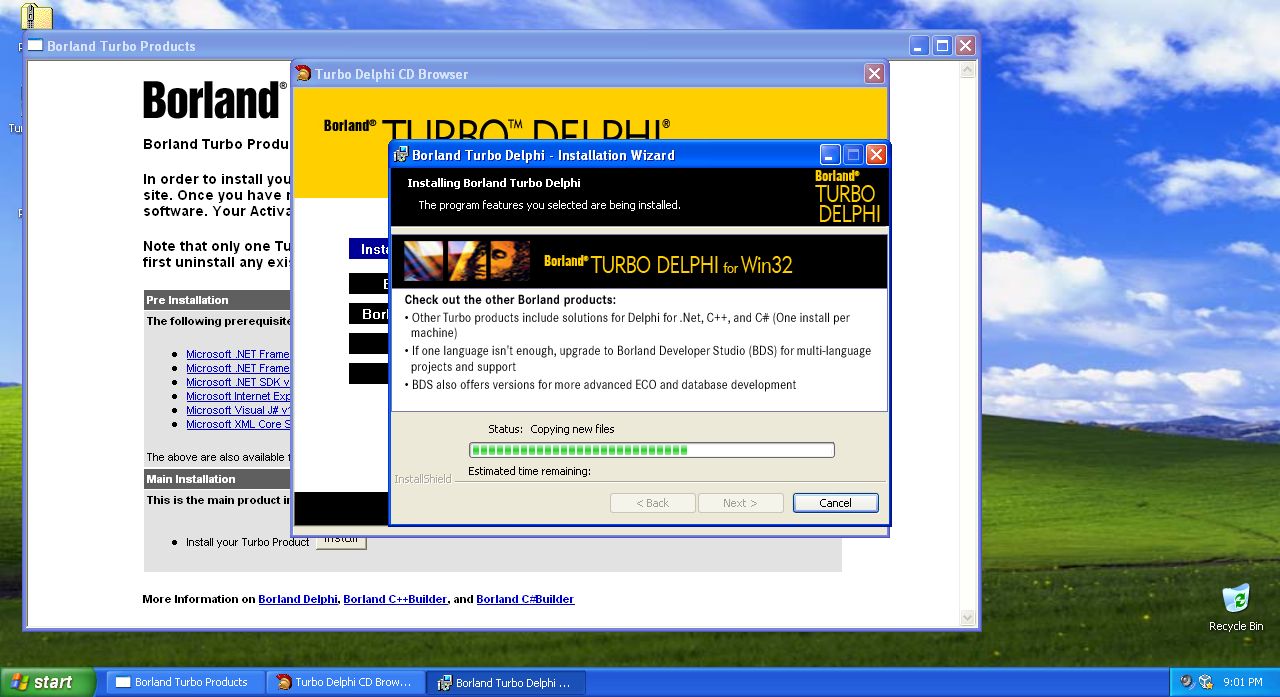
Task: Close the Installation Wizard window
Action: [x=876, y=155]
